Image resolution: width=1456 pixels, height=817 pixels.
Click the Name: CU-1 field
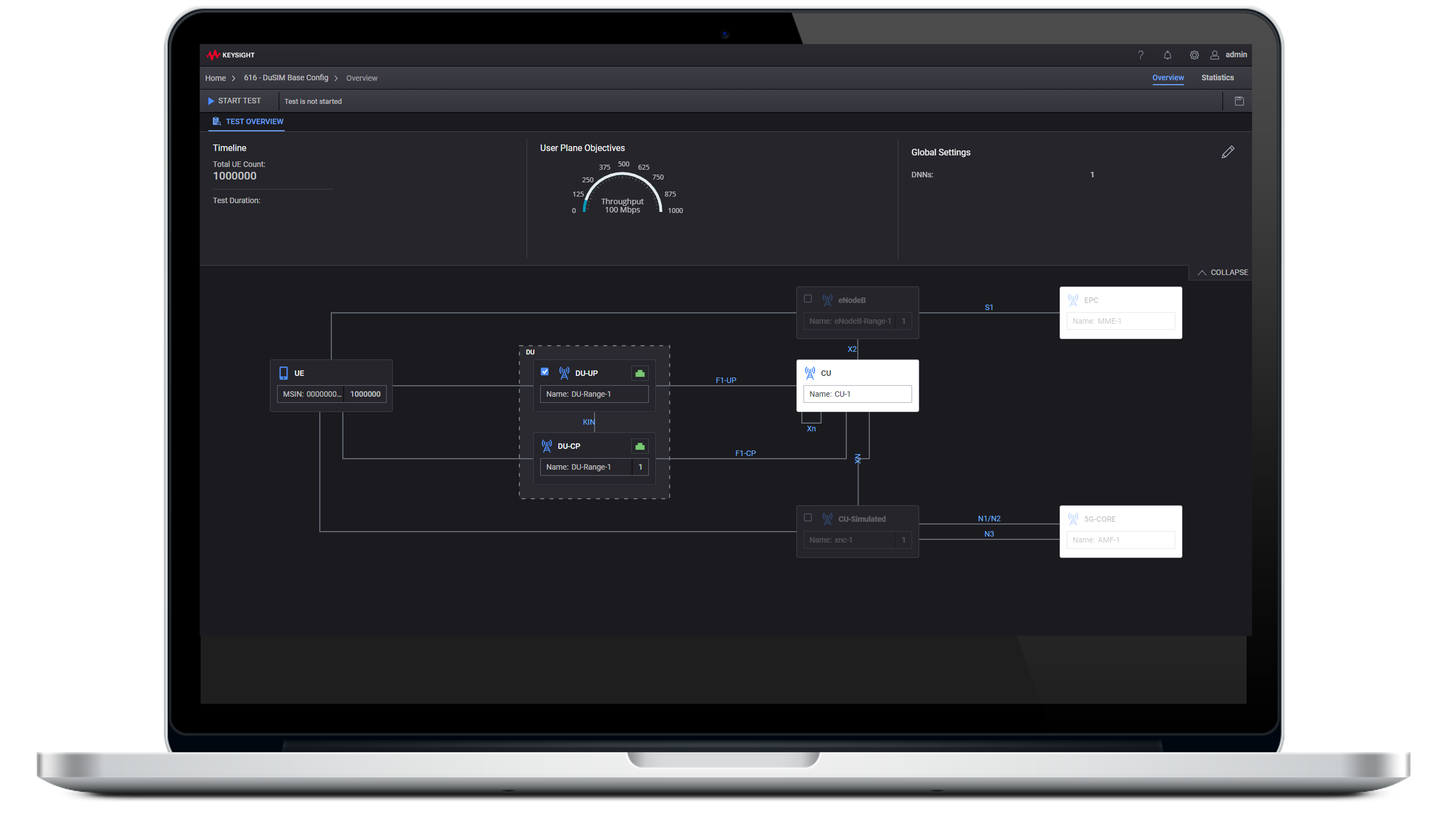pyautogui.click(x=857, y=394)
